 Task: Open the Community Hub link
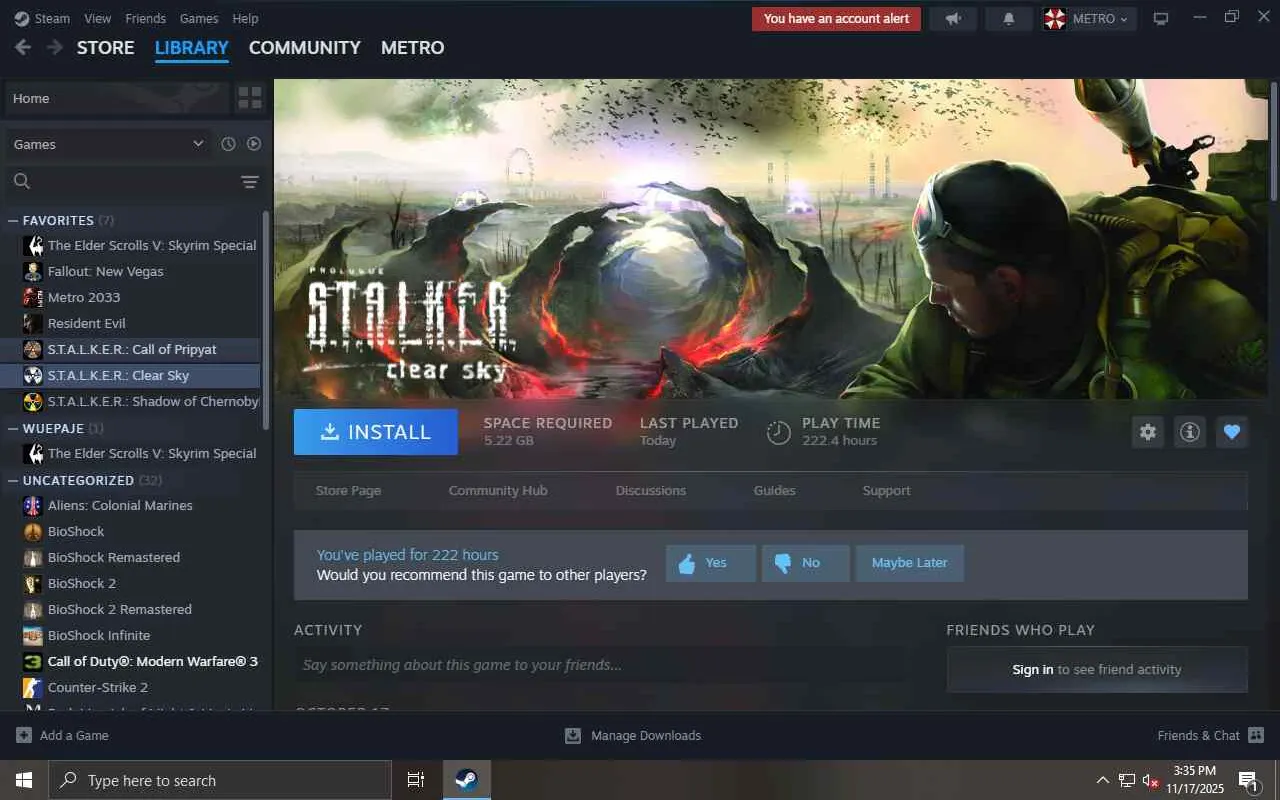(498, 491)
